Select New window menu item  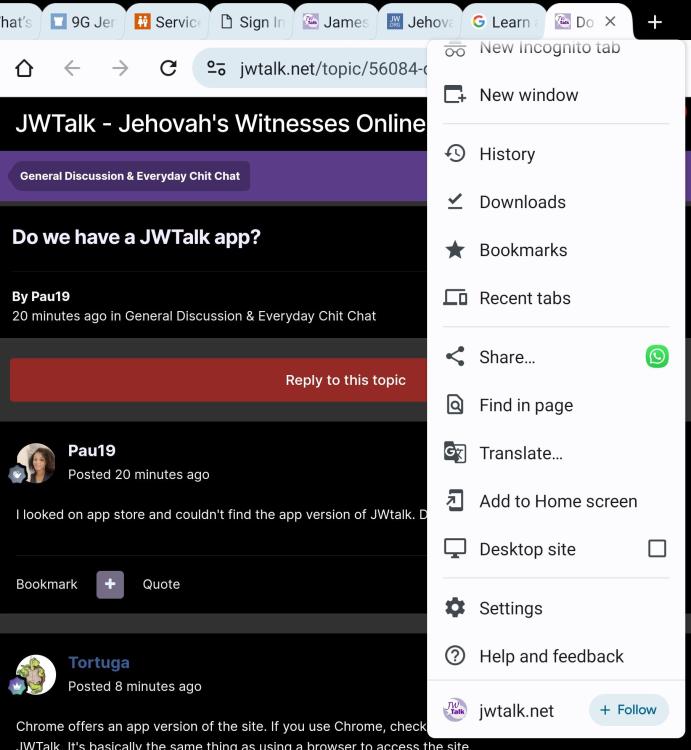point(556,95)
